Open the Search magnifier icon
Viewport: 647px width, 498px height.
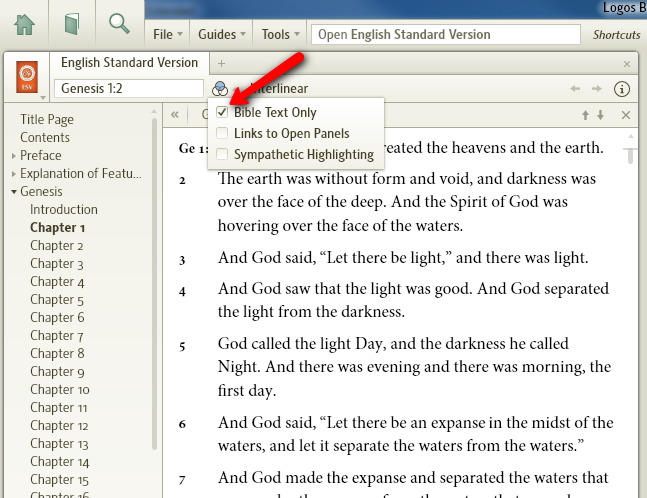[119, 24]
